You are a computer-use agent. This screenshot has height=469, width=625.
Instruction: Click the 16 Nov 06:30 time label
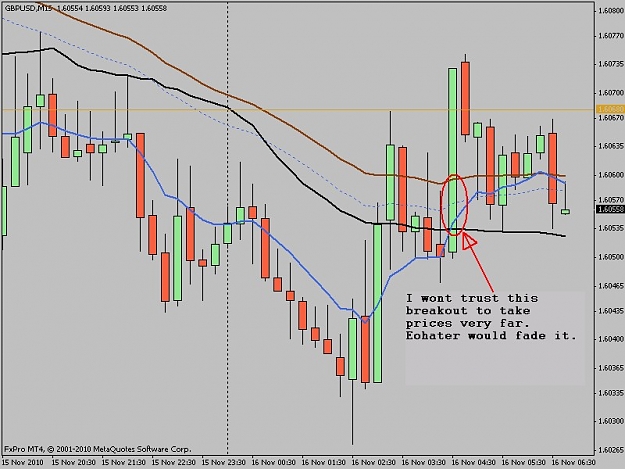click(573, 462)
